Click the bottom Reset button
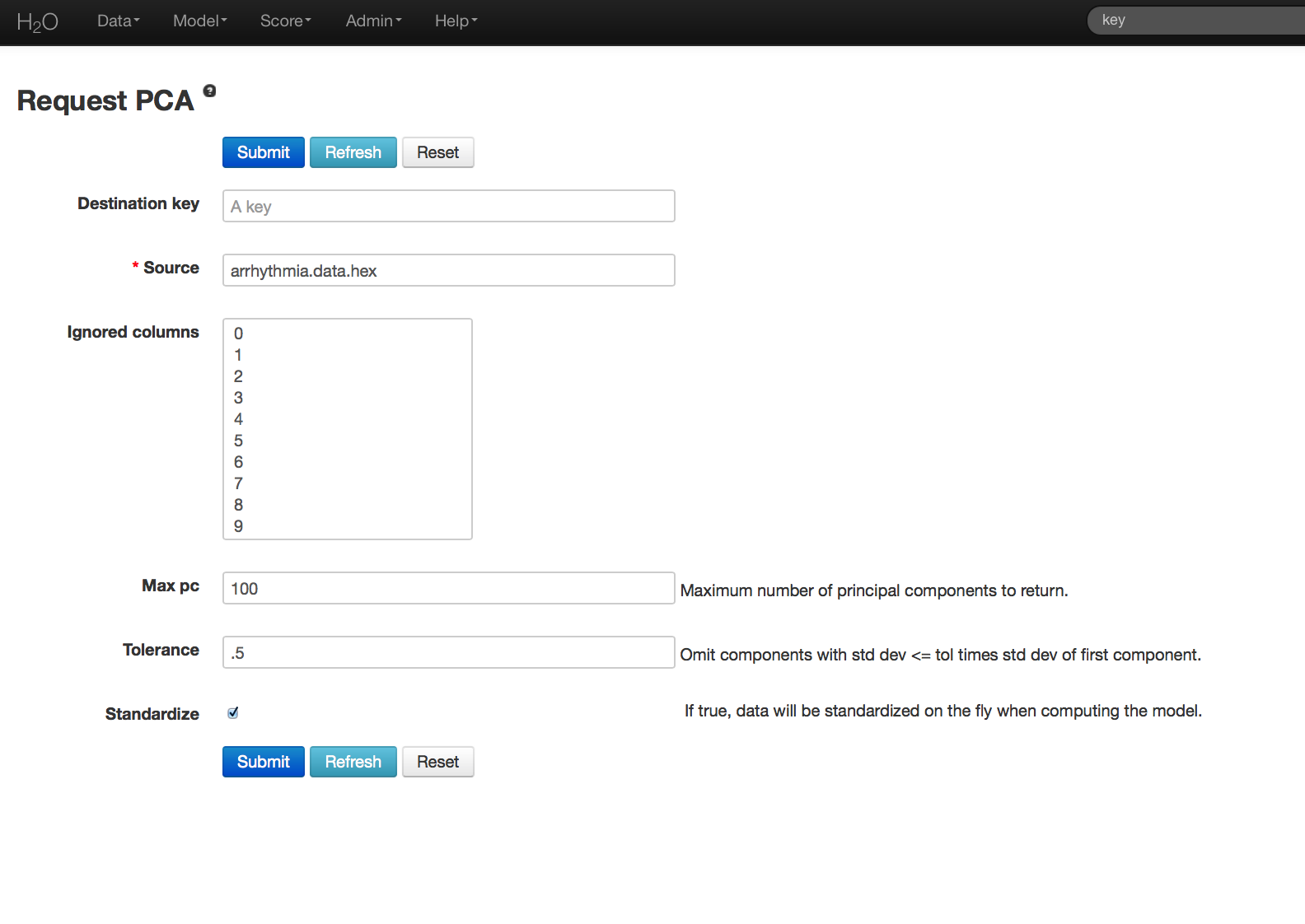 437,762
